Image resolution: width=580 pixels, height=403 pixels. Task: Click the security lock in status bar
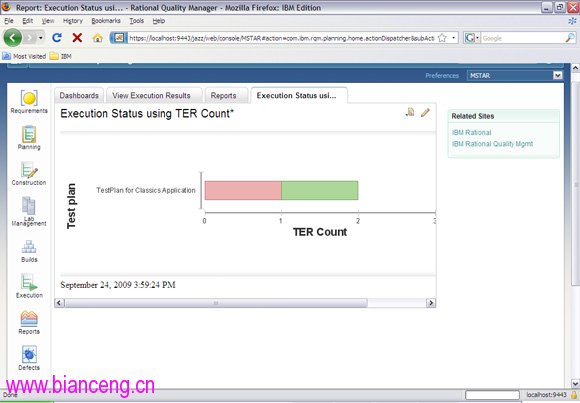pos(574,396)
